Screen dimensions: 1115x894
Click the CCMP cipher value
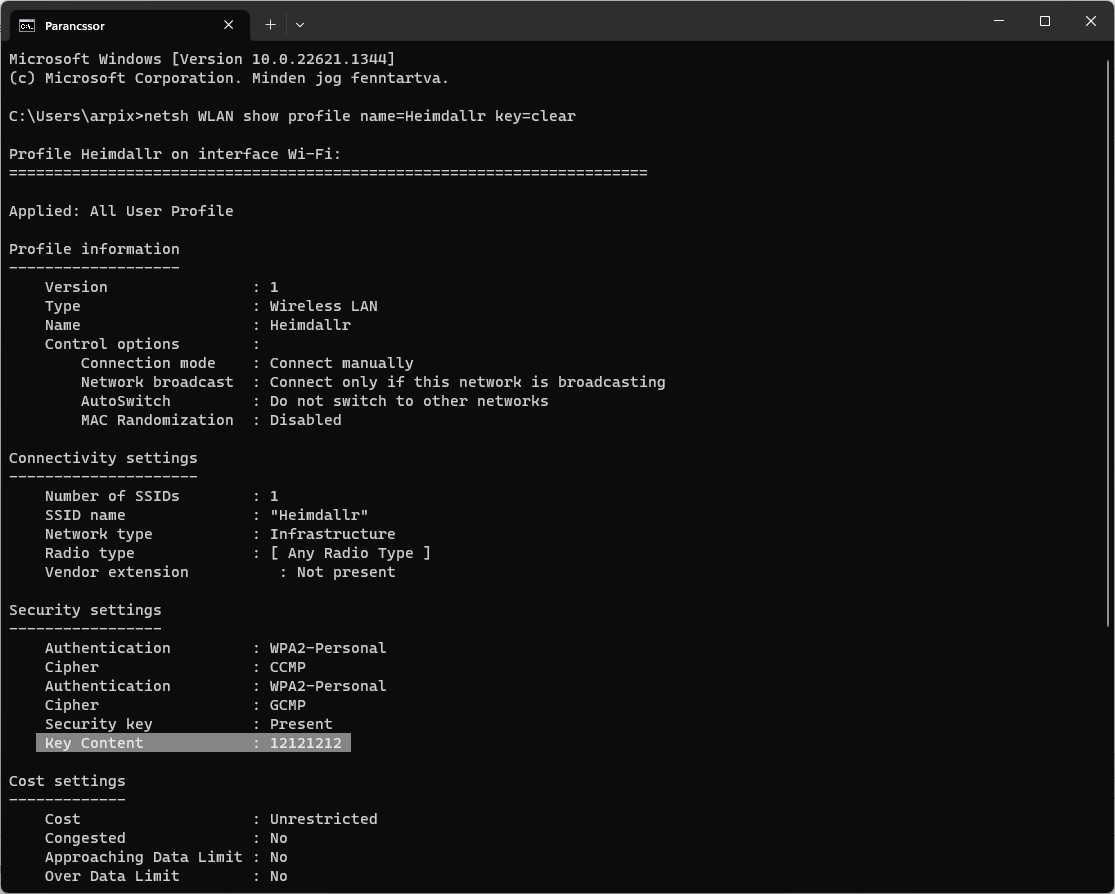[288, 667]
